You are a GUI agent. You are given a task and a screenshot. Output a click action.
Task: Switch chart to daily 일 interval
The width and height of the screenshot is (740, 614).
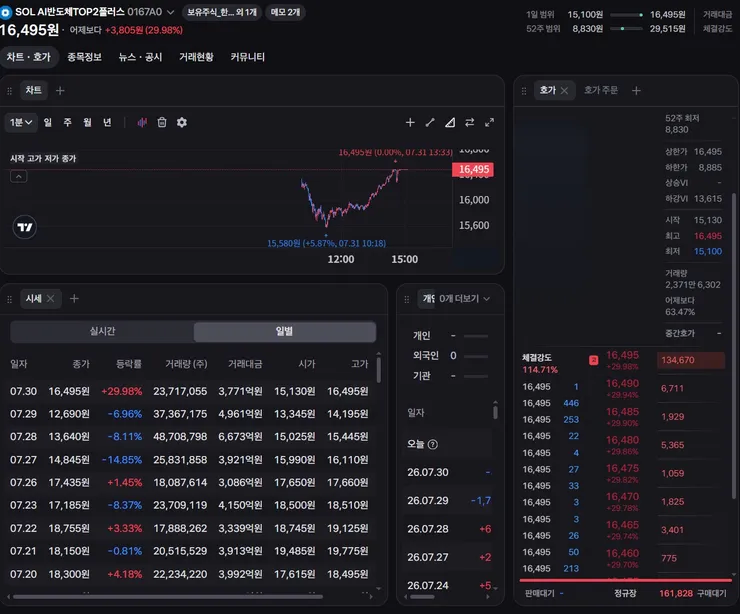click(x=48, y=123)
